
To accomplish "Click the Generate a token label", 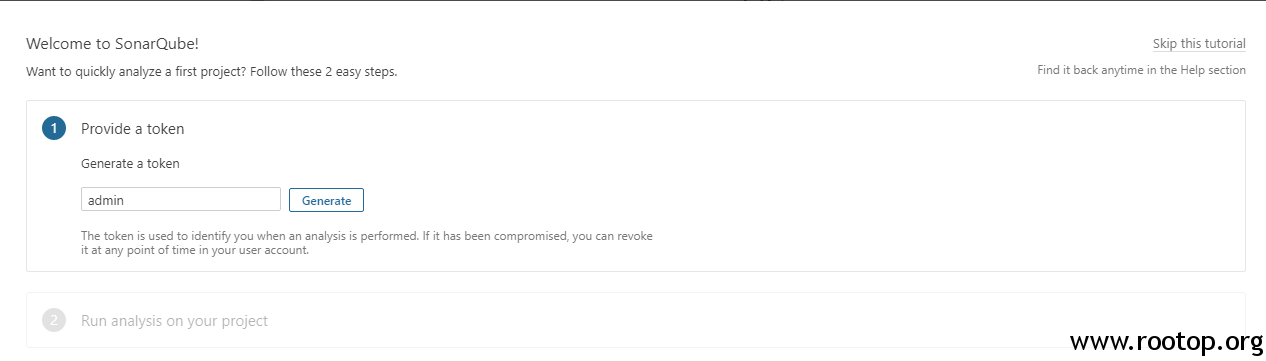I will (130, 163).
